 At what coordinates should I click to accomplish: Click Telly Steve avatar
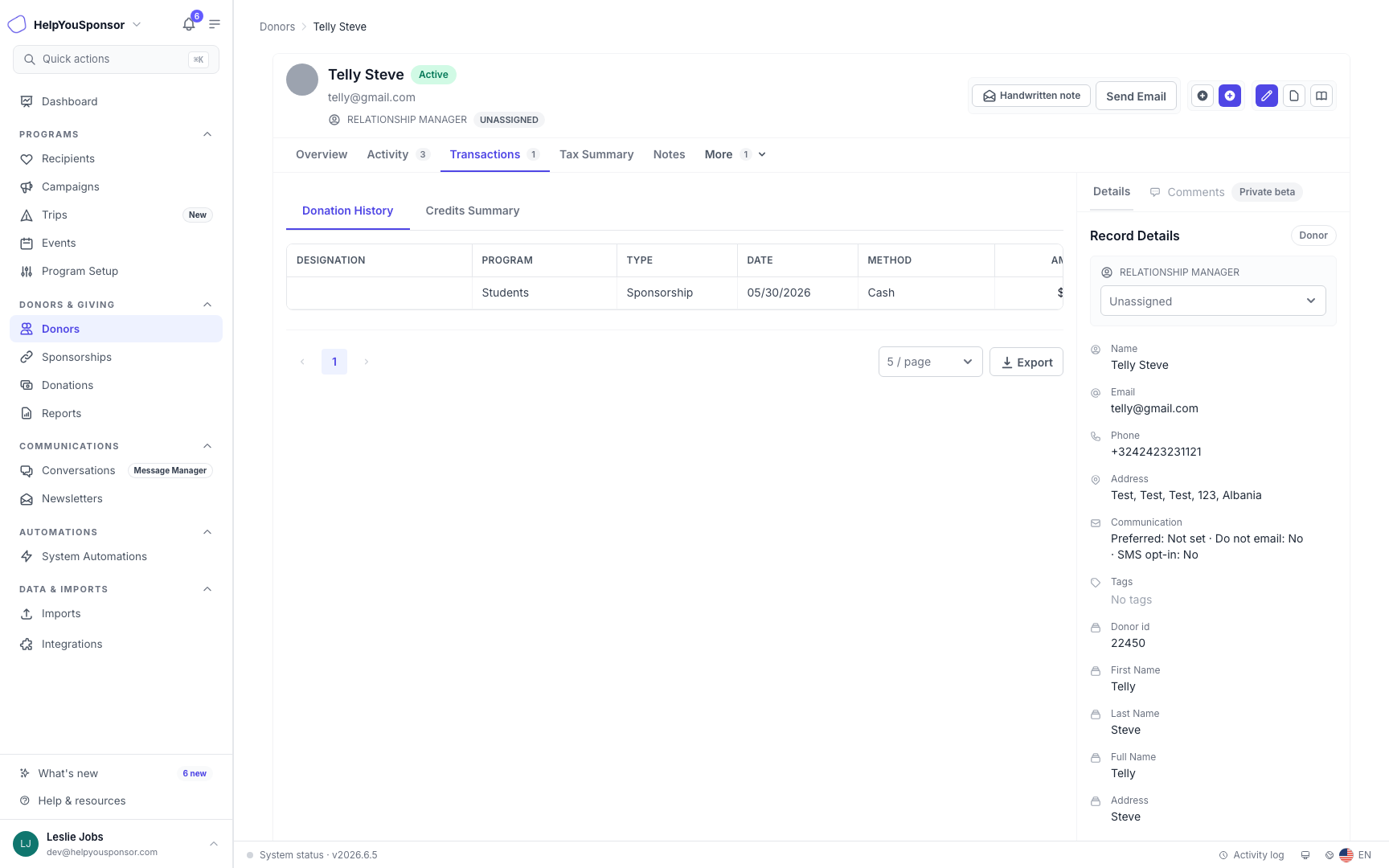(x=302, y=80)
